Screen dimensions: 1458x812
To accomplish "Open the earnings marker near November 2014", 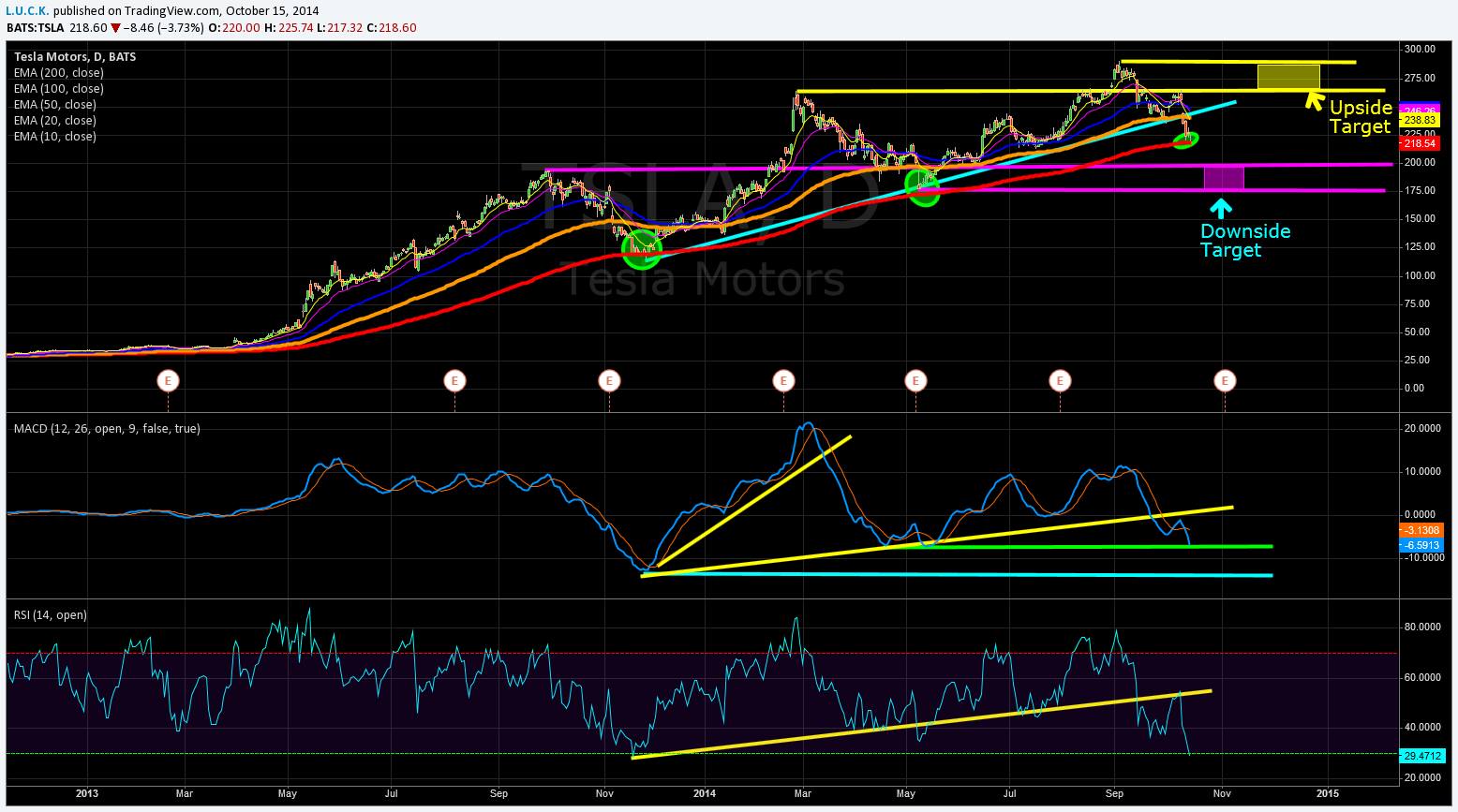I will point(1225,380).
